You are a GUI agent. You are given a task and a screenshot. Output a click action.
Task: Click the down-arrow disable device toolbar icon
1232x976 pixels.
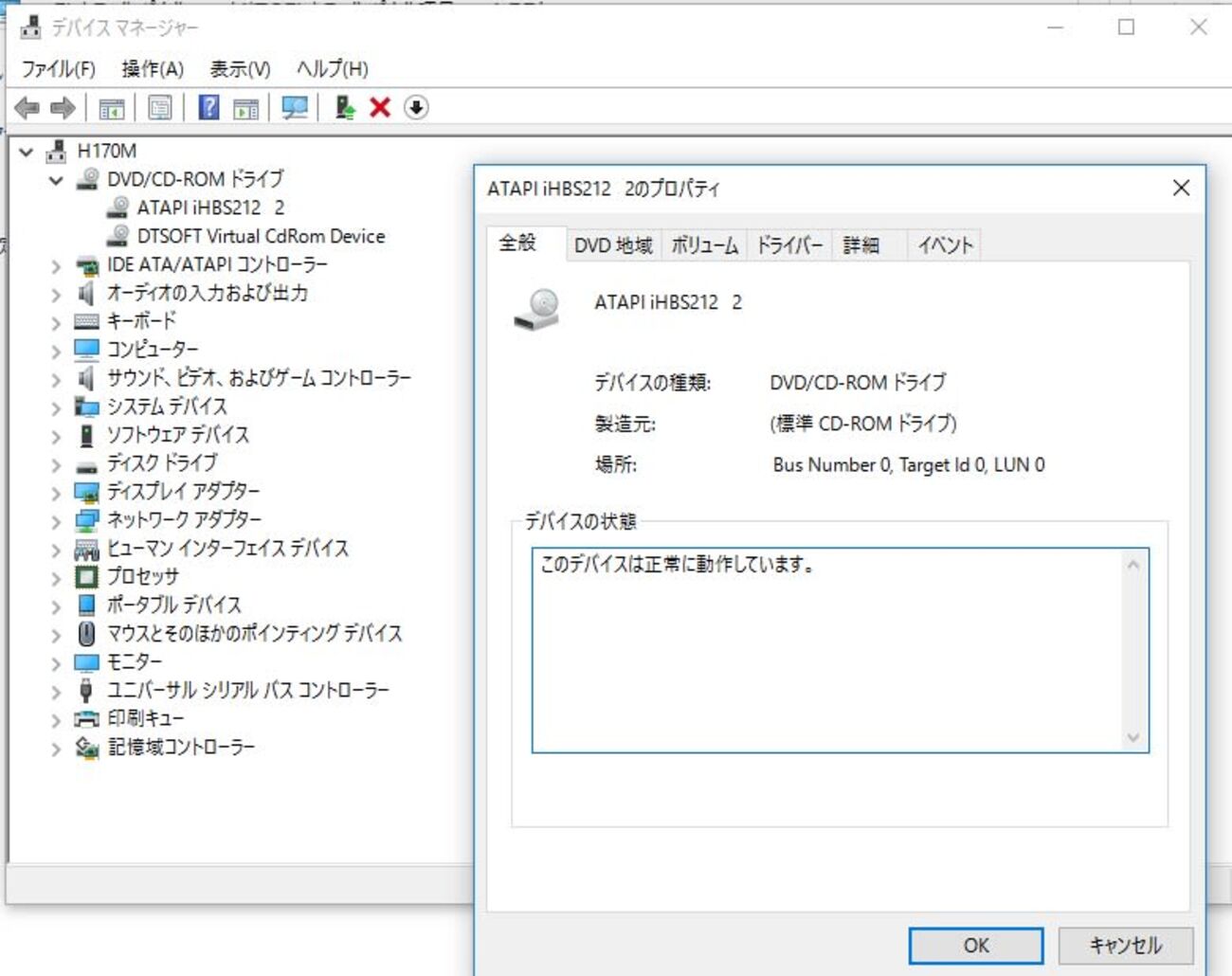coord(416,107)
